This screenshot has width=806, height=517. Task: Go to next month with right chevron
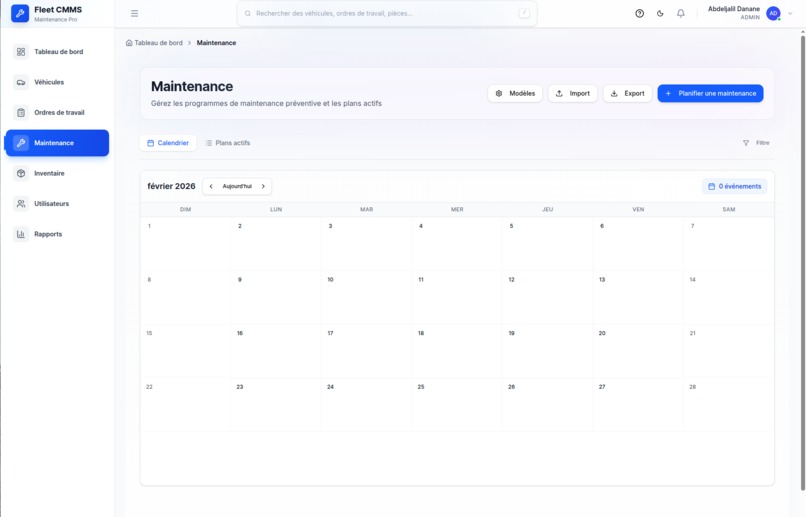pyautogui.click(x=263, y=186)
